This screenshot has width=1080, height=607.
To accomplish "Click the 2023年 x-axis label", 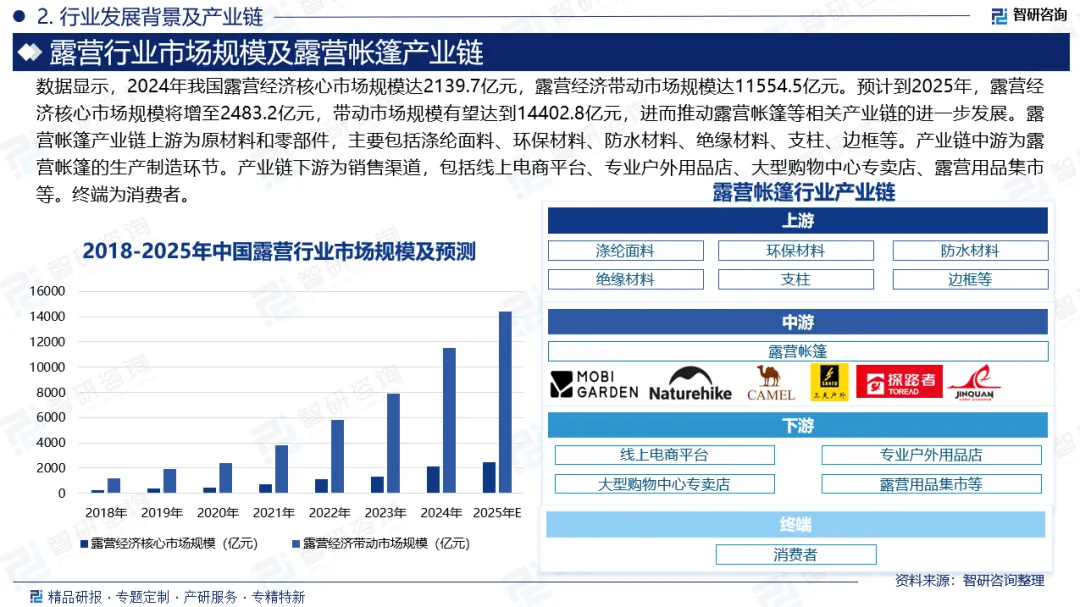I will point(385,513).
